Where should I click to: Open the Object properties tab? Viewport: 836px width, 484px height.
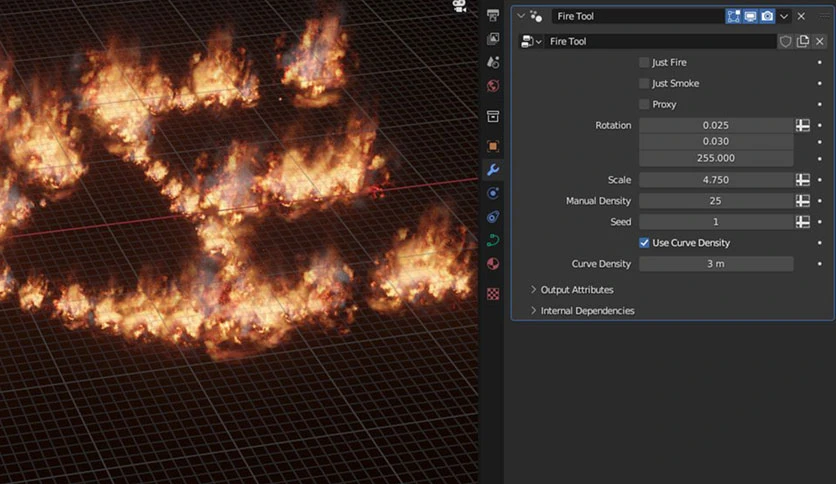[x=493, y=146]
